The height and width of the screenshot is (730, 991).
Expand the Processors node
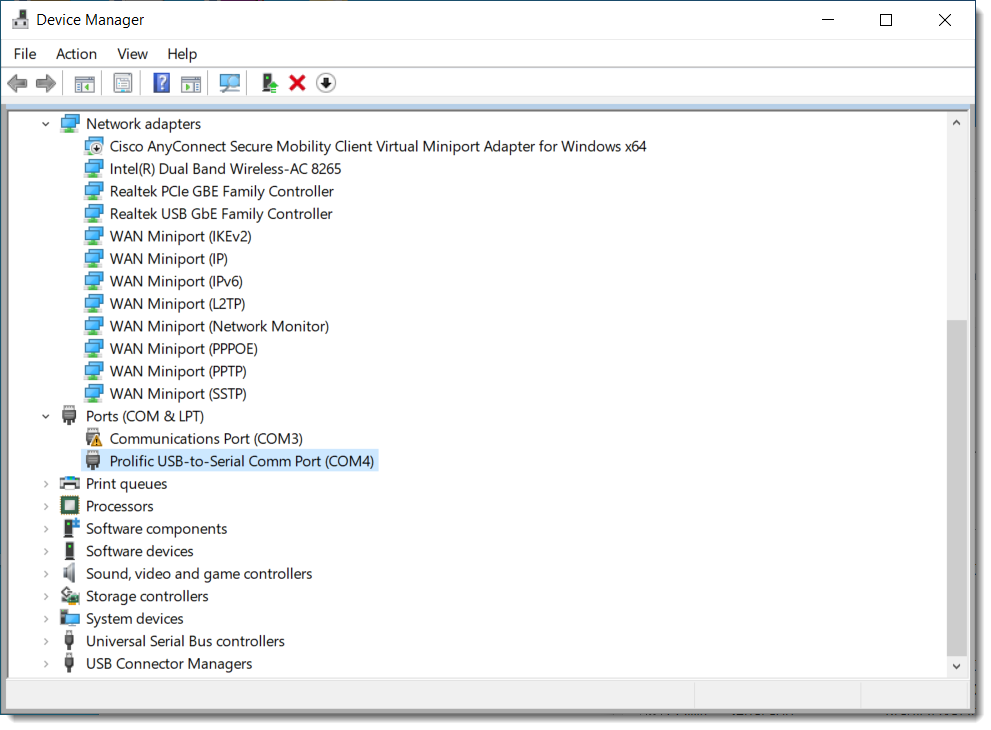coord(46,506)
